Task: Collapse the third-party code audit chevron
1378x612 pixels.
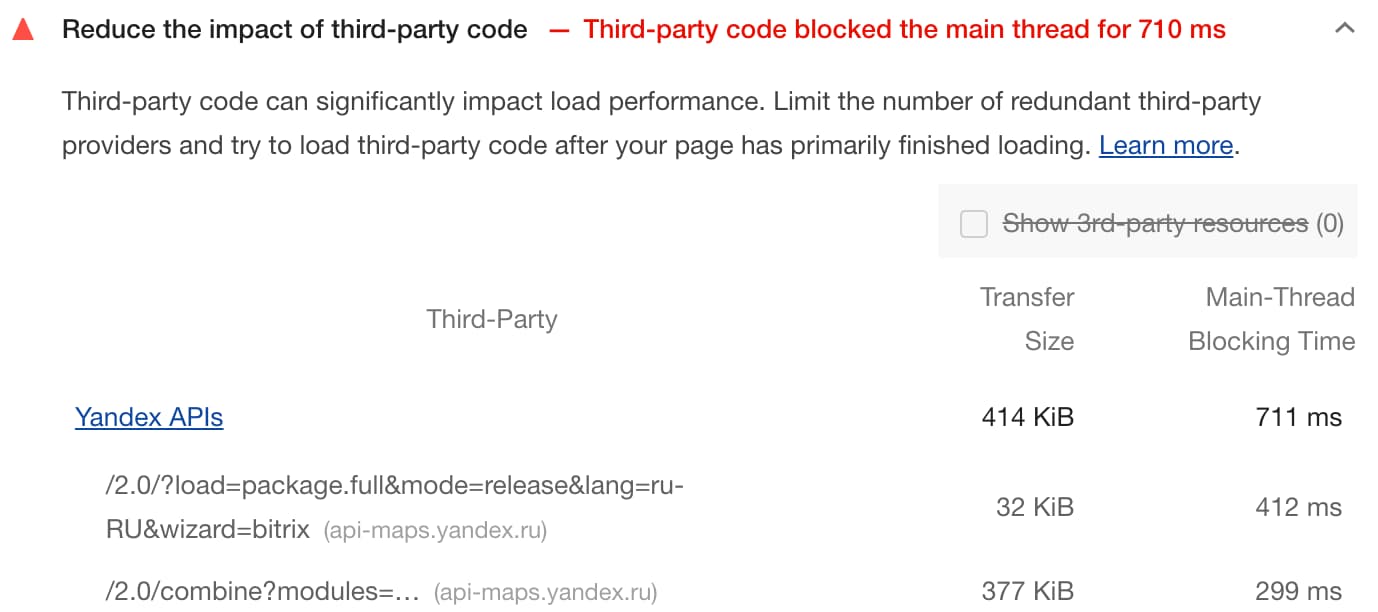Action: pos(1344,30)
